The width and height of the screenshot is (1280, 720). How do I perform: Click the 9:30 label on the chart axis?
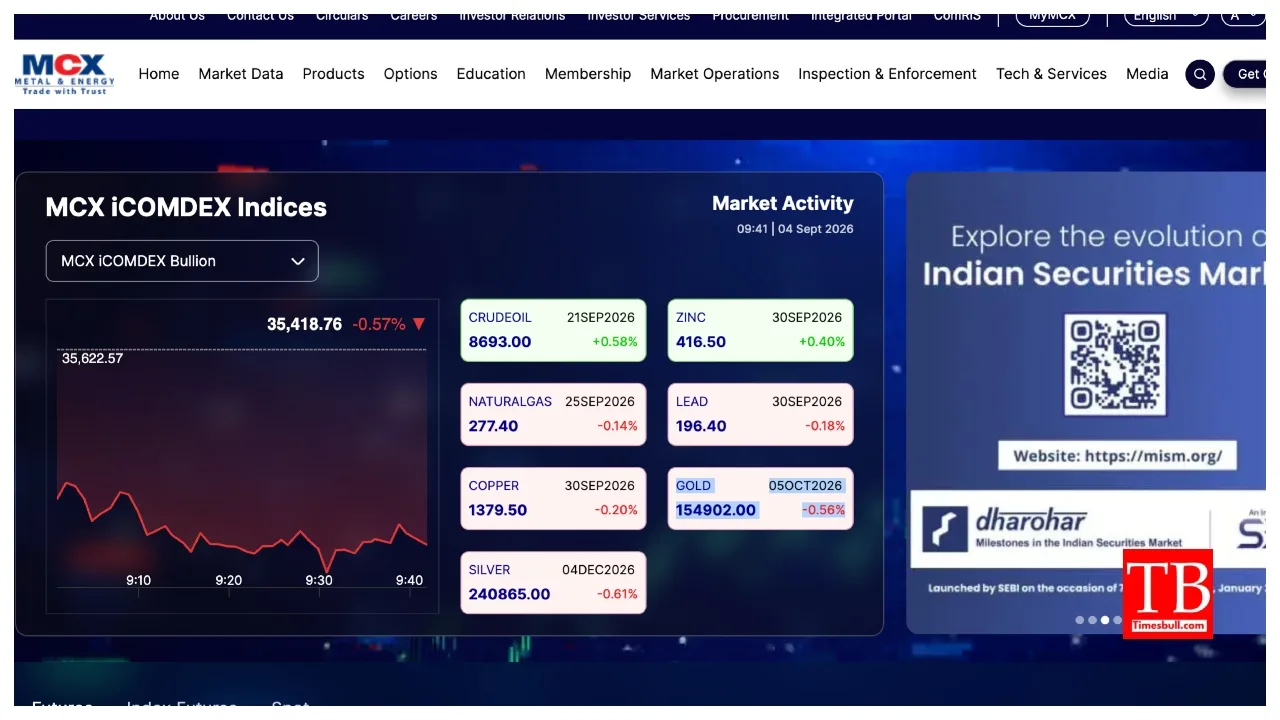pos(319,580)
